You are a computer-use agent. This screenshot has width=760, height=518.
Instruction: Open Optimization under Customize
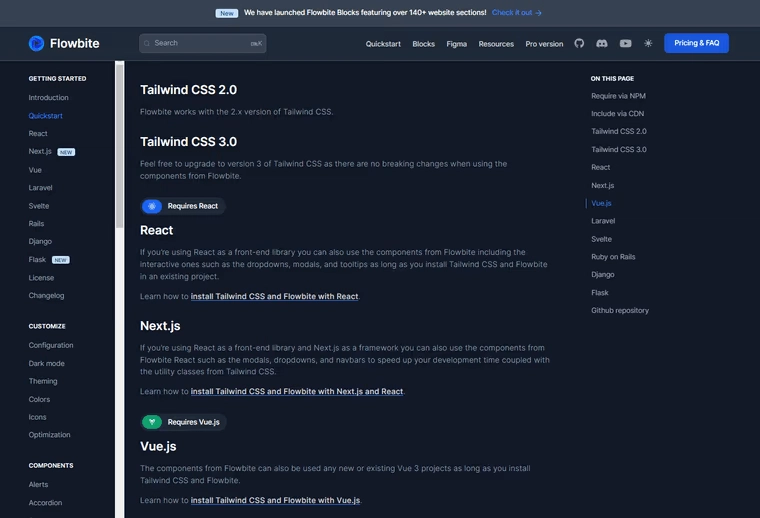coord(49,435)
